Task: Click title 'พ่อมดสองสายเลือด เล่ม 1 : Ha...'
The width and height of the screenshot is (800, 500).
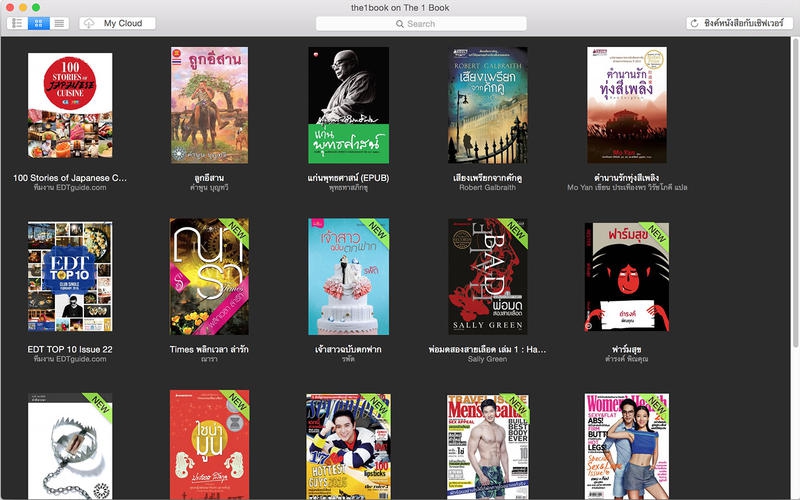Action: point(488,349)
